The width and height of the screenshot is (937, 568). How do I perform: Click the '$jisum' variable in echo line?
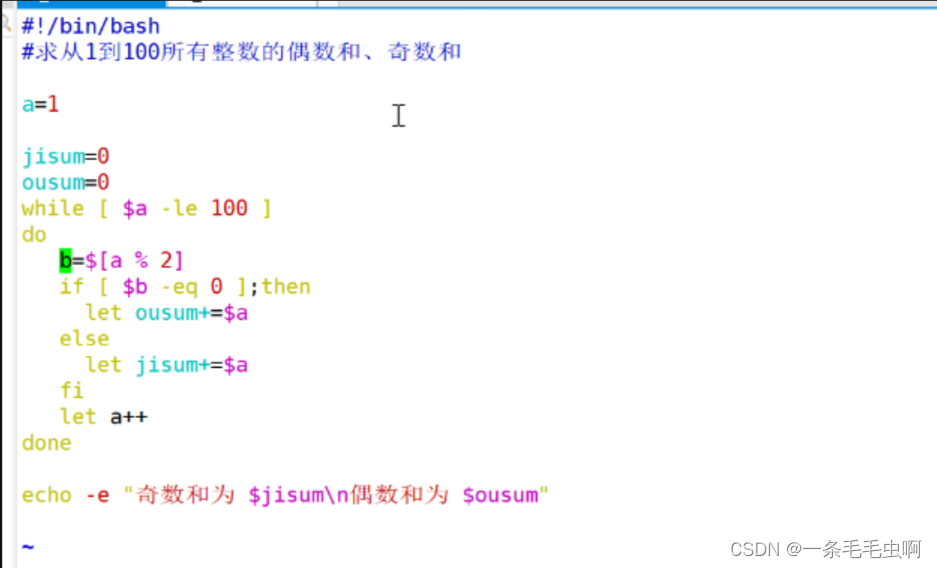pyautogui.click(x=286, y=495)
